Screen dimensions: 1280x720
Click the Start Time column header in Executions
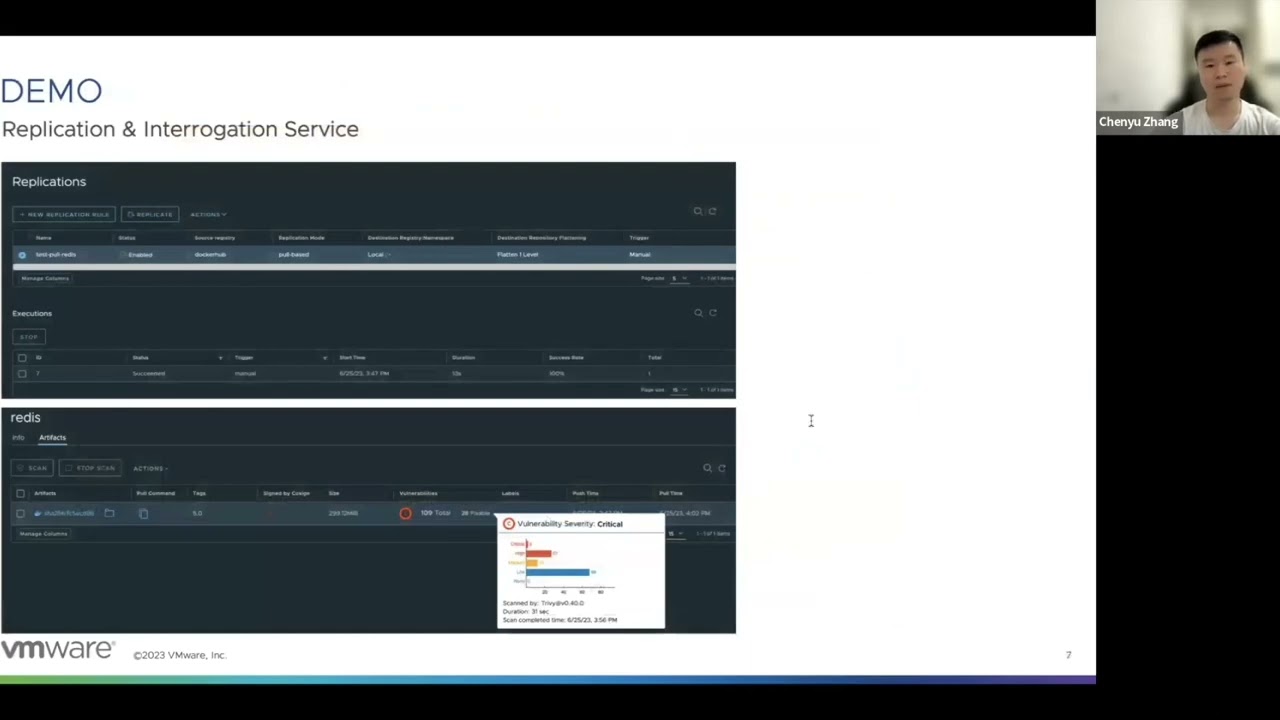click(352, 357)
